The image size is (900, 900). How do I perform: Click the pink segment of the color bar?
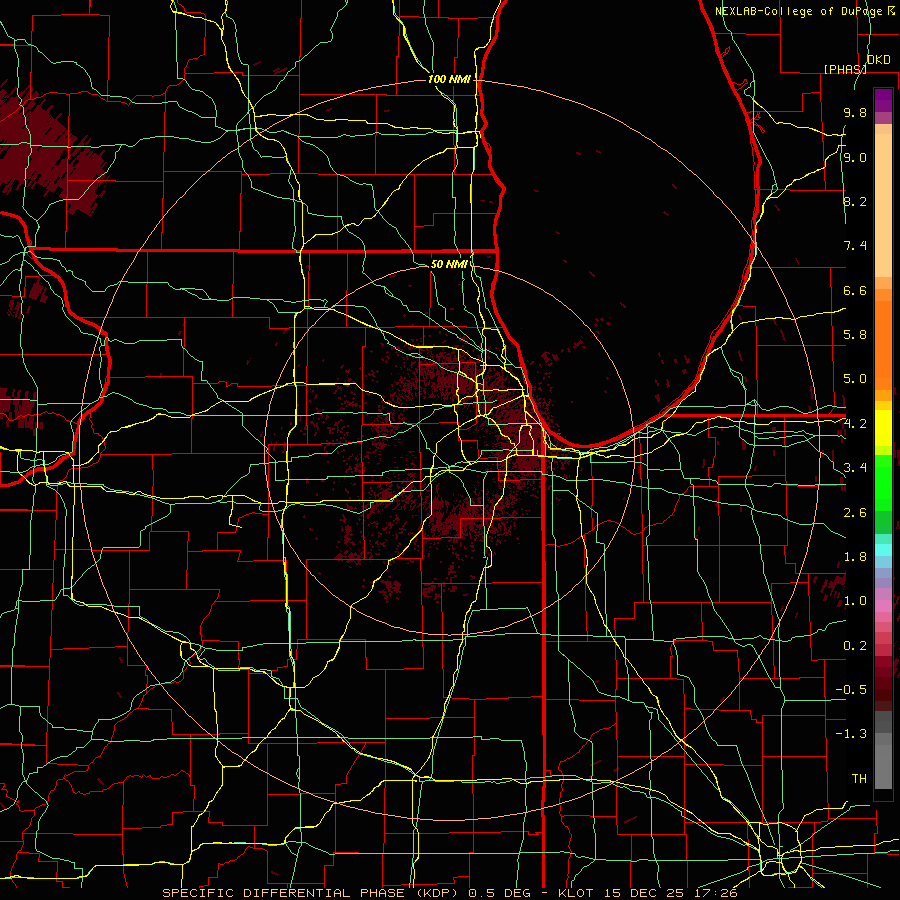click(883, 606)
